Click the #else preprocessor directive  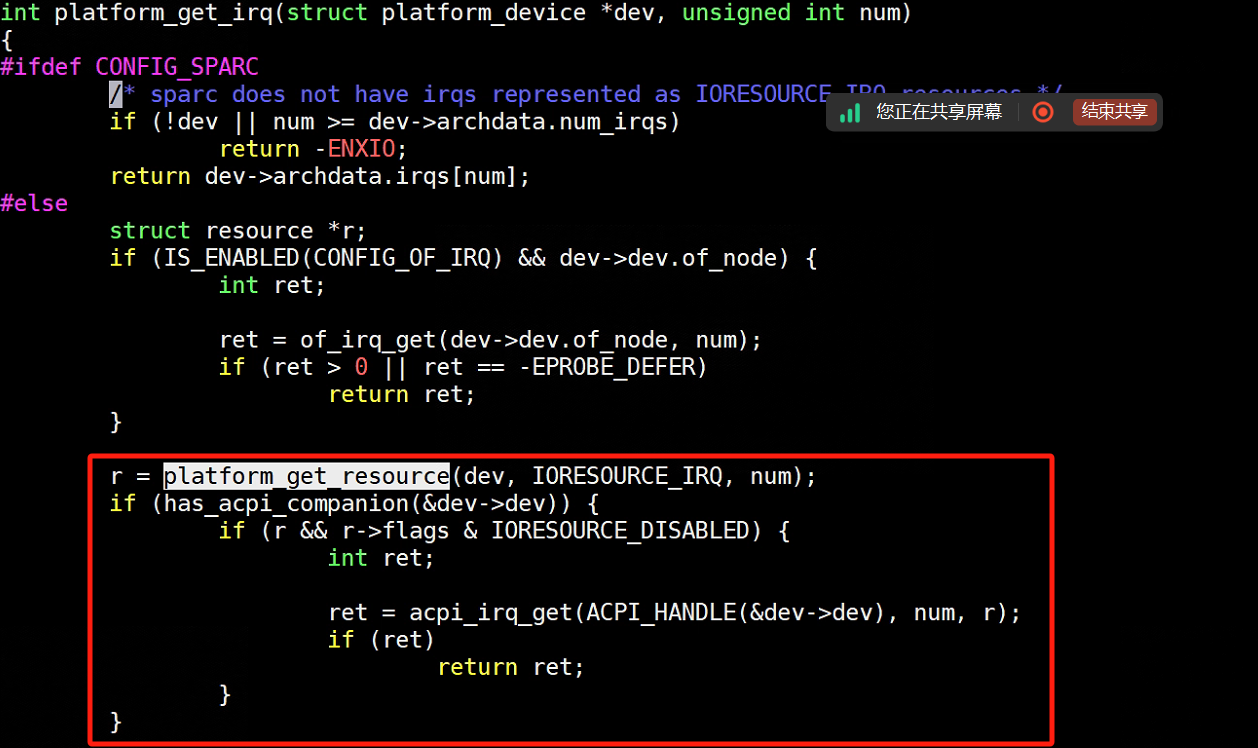pyautogui.click(x=34, y=203)
